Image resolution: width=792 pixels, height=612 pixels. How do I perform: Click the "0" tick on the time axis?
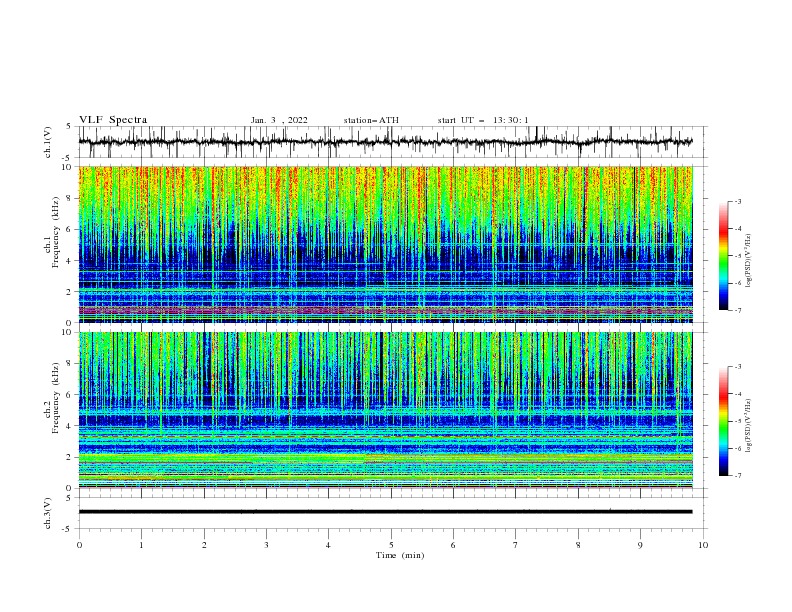(x=79, y=545)
